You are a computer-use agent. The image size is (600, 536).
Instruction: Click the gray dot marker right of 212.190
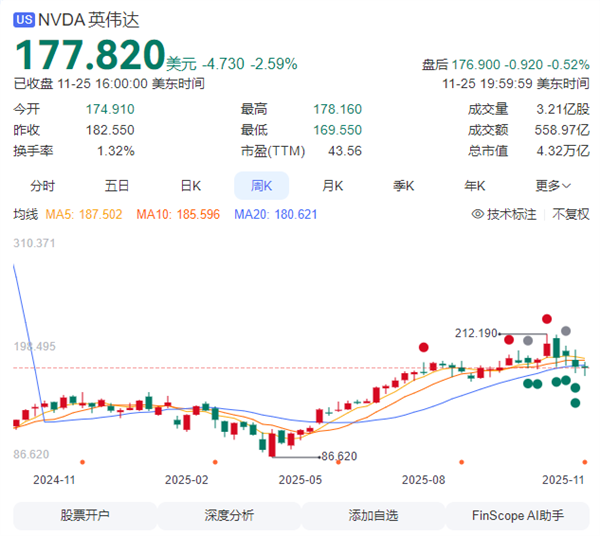pos(527,341)
